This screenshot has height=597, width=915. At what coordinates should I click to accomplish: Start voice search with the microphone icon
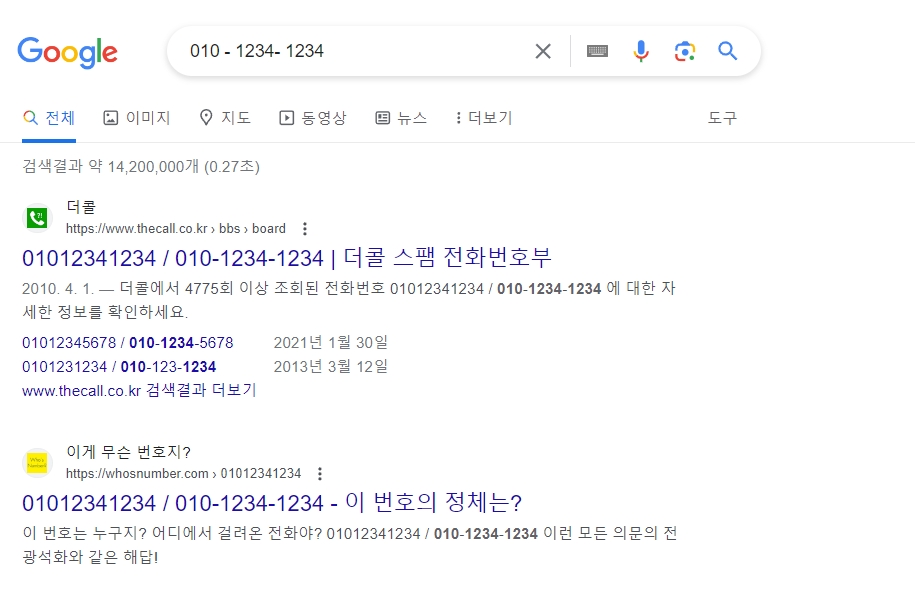pyautogui.click(x=641, y=50)
